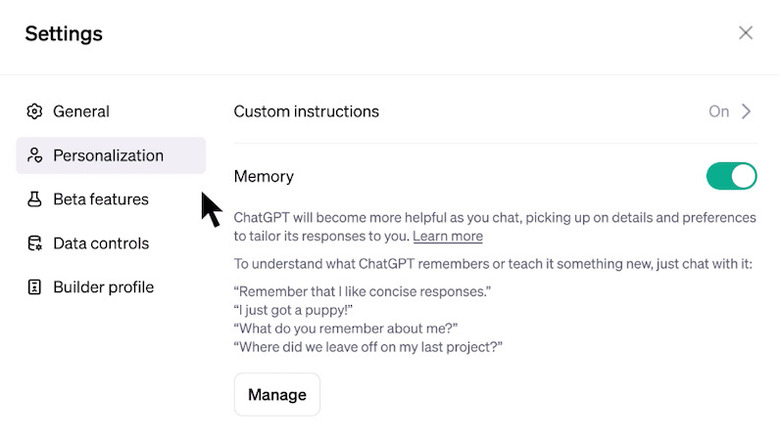
Task: Click the Builder profile badge icon
Action: pos(35,288)
